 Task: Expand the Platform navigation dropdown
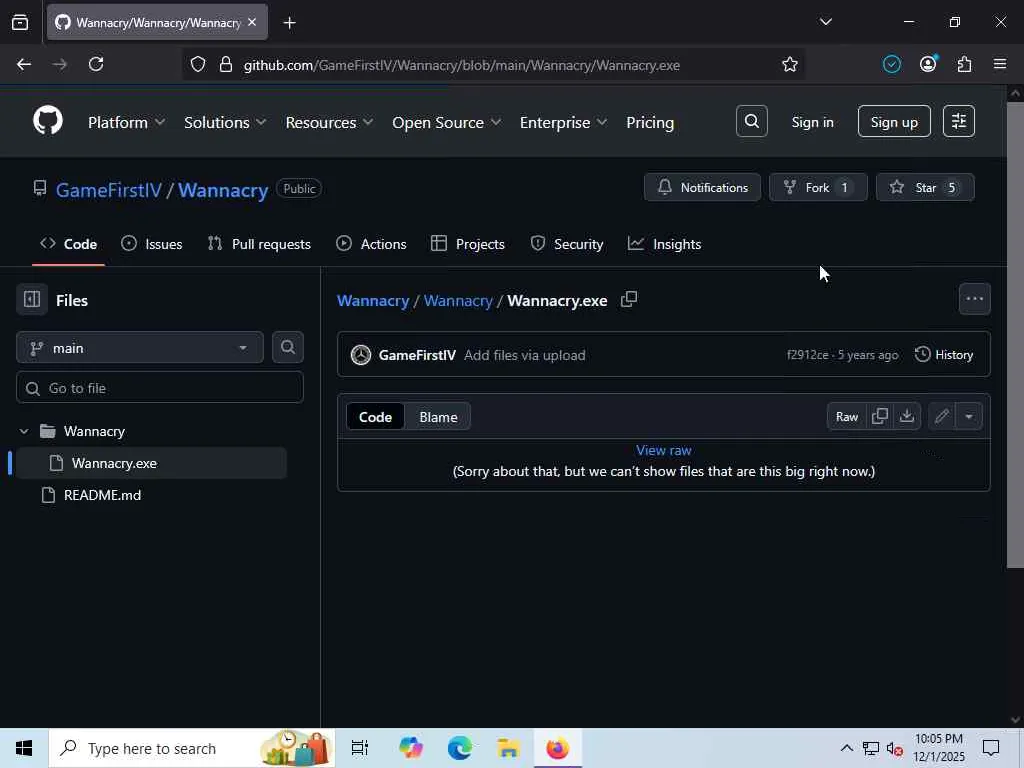point(126,122)
